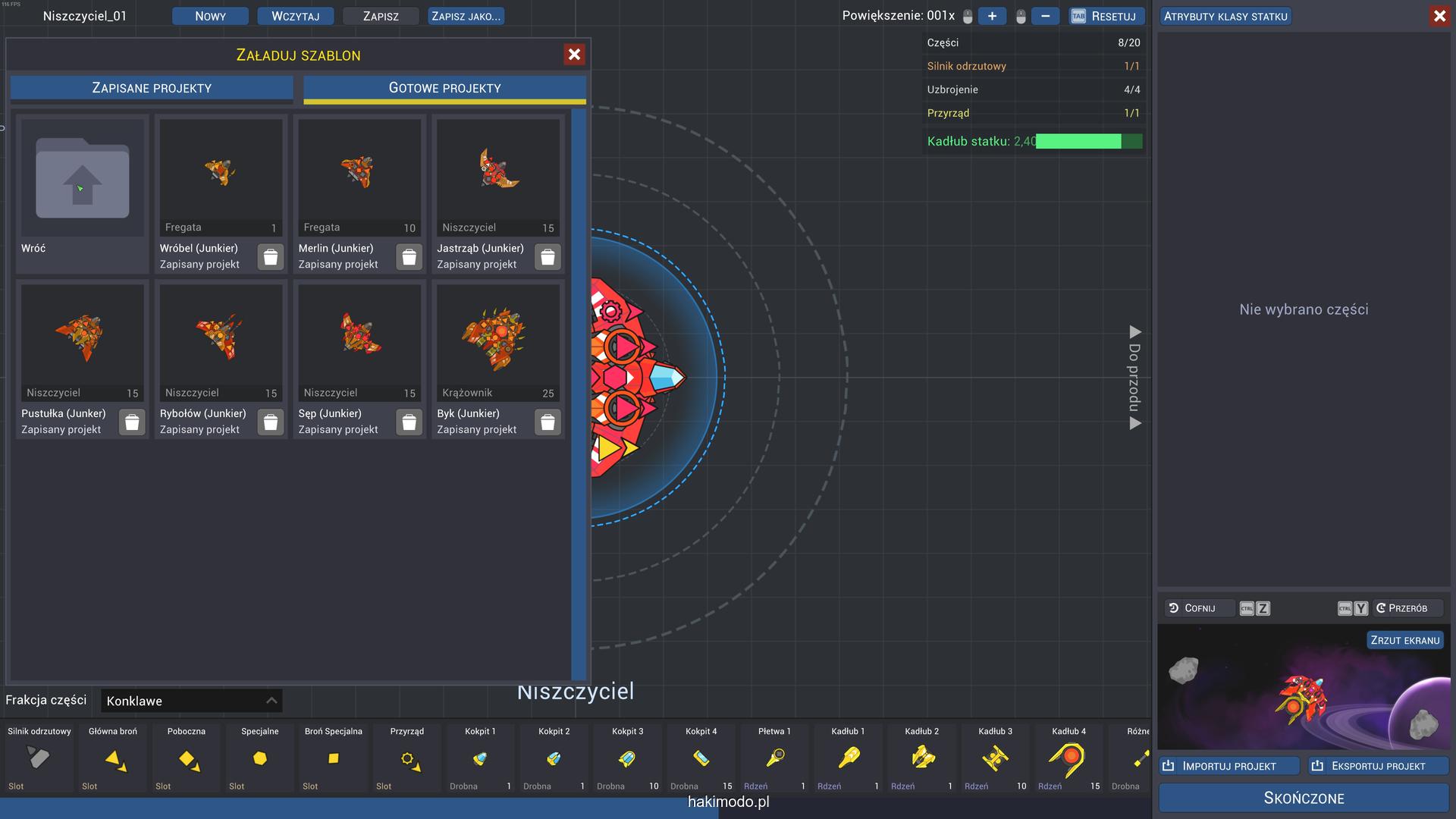Screen dimensions: 1456x819
Task: Open the Zapisz jako... menu
Action: (x=466, y=16)
